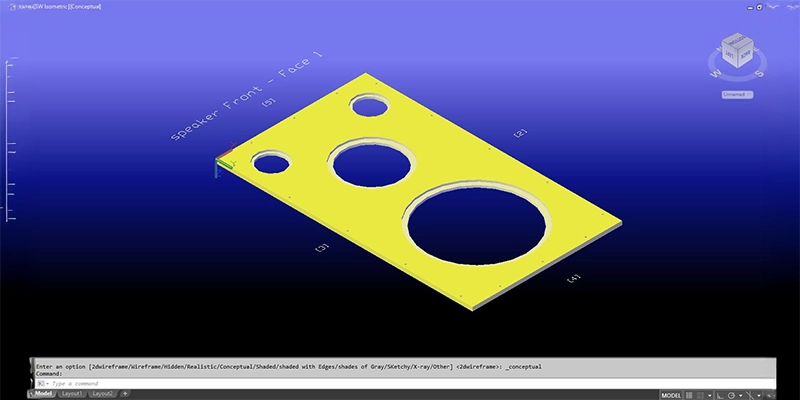Add a new layout with the plus button
Viewport: 800px width, 400px height.
tap(125, 394)
